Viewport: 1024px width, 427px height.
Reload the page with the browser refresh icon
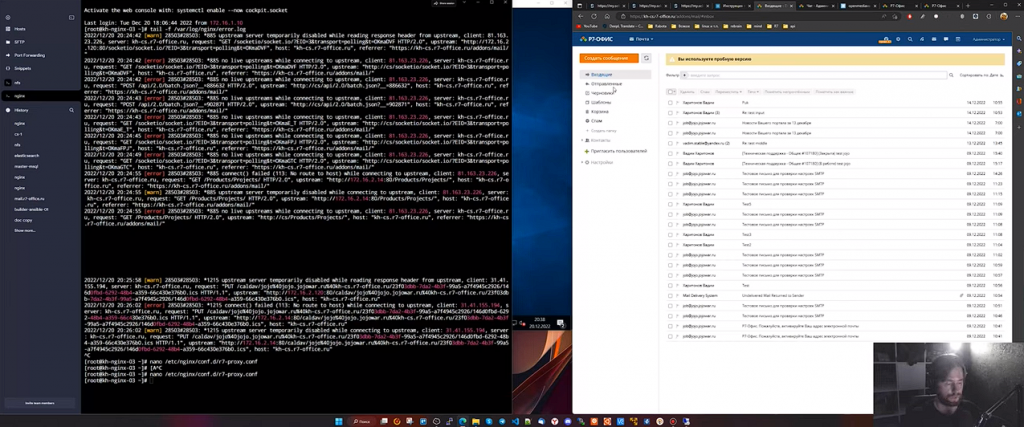click(x=594, y=16)
